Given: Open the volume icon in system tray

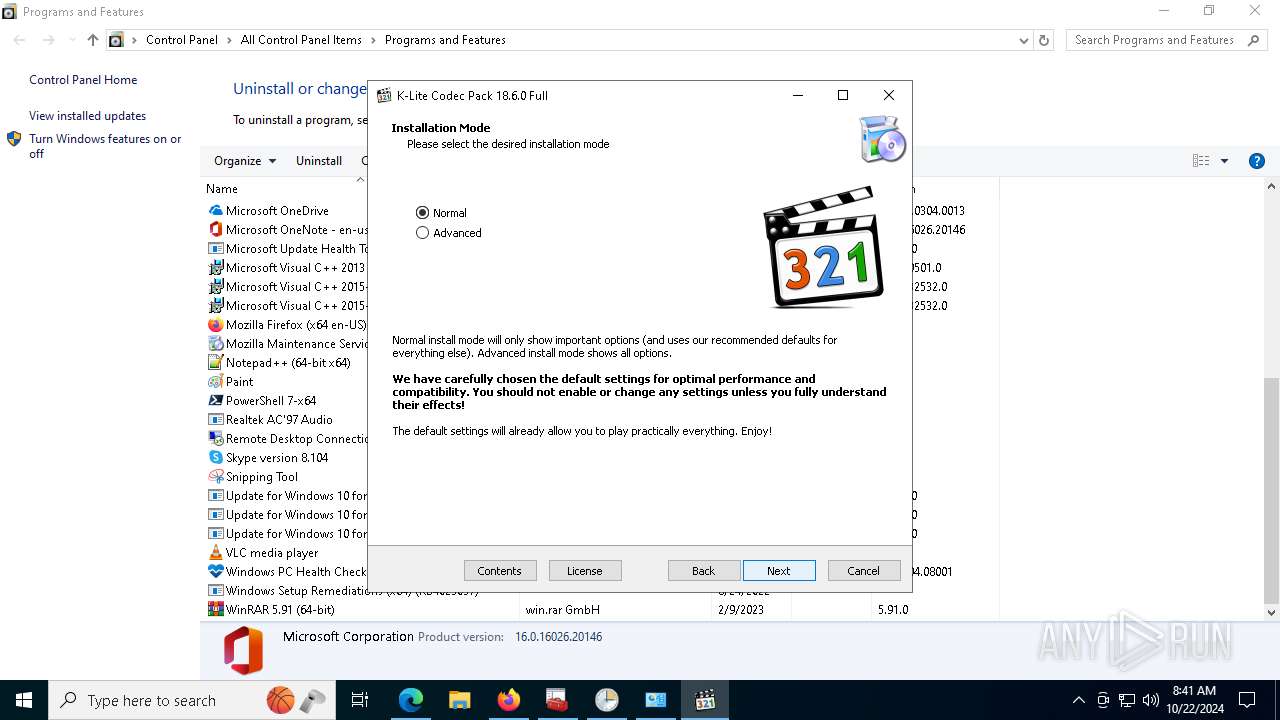Looking at the screenshot, I should tap(1151, 700).
